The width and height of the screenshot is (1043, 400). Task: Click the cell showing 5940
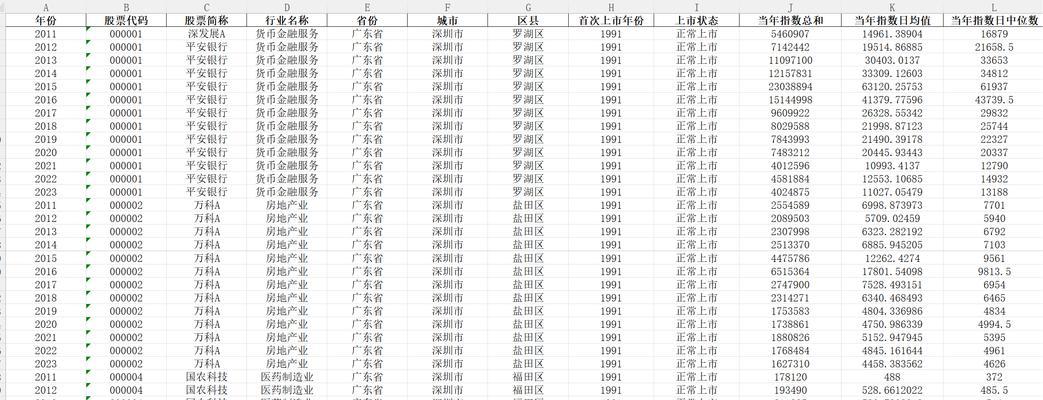pyautogui.click(x=993, y=218)
